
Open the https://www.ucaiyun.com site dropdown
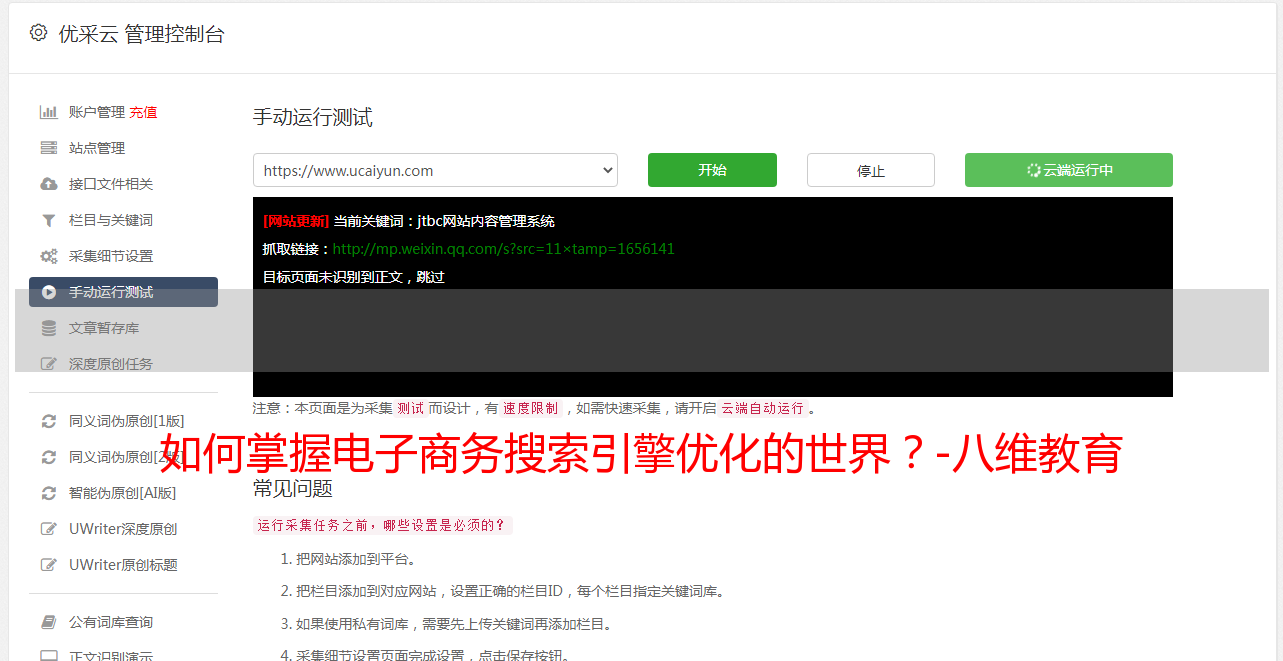pos(435,170)
